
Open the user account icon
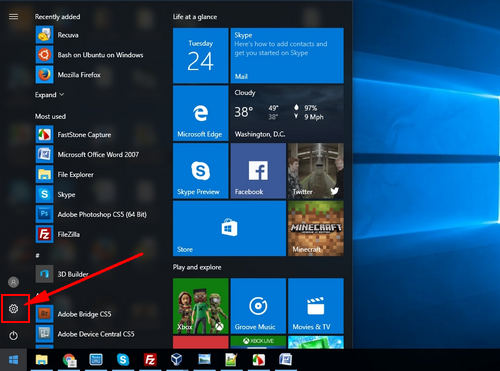(14, 282)
